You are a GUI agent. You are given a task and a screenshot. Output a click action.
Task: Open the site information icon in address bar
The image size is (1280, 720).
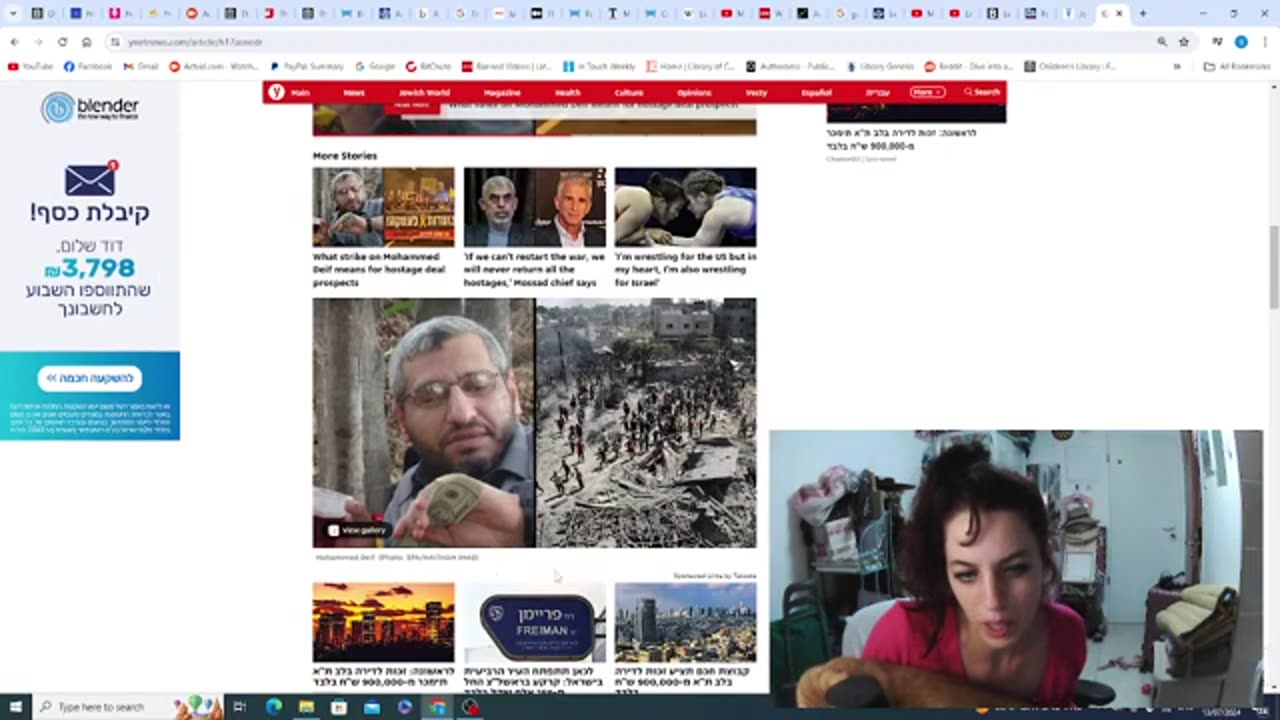coord(115,42)
